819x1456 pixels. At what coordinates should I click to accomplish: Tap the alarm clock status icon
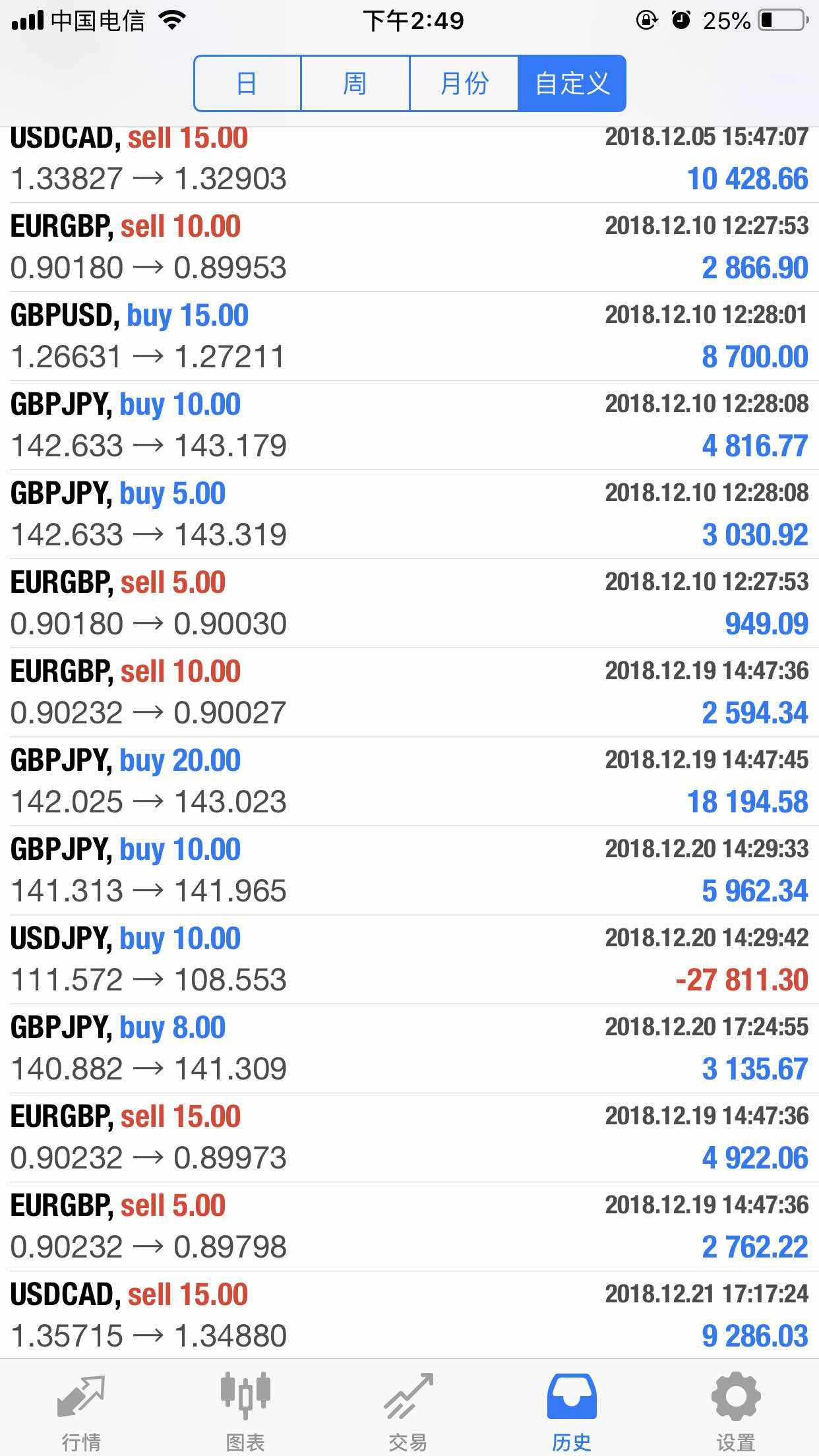coord(681,21)
